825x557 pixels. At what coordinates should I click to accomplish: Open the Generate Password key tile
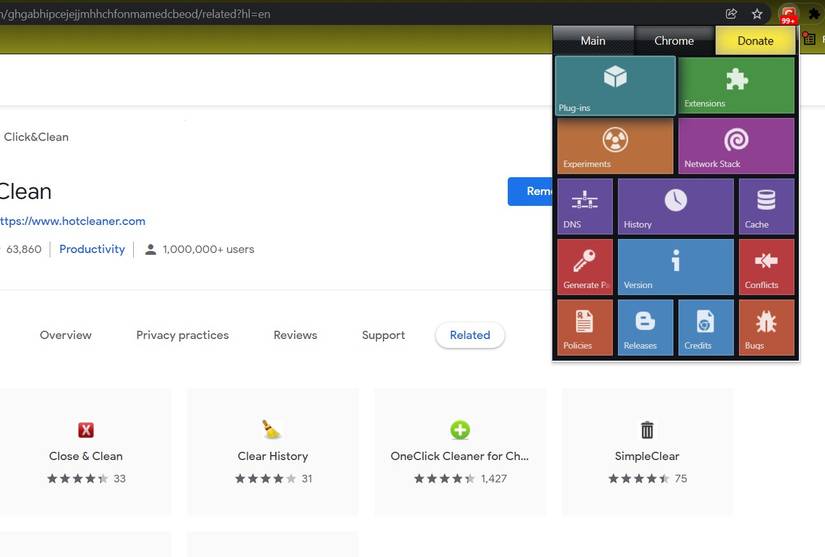point(585,267)
